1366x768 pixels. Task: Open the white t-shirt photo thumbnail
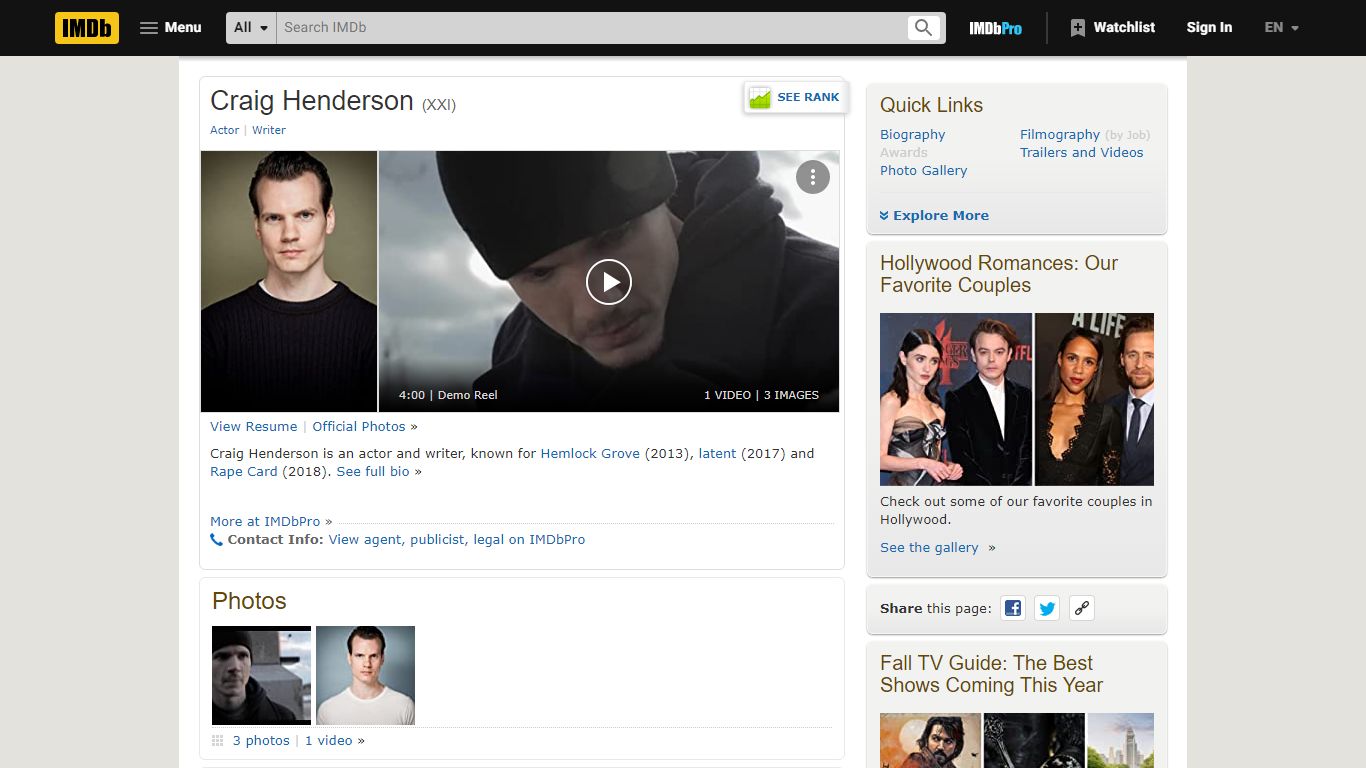[x=365, y=675]
